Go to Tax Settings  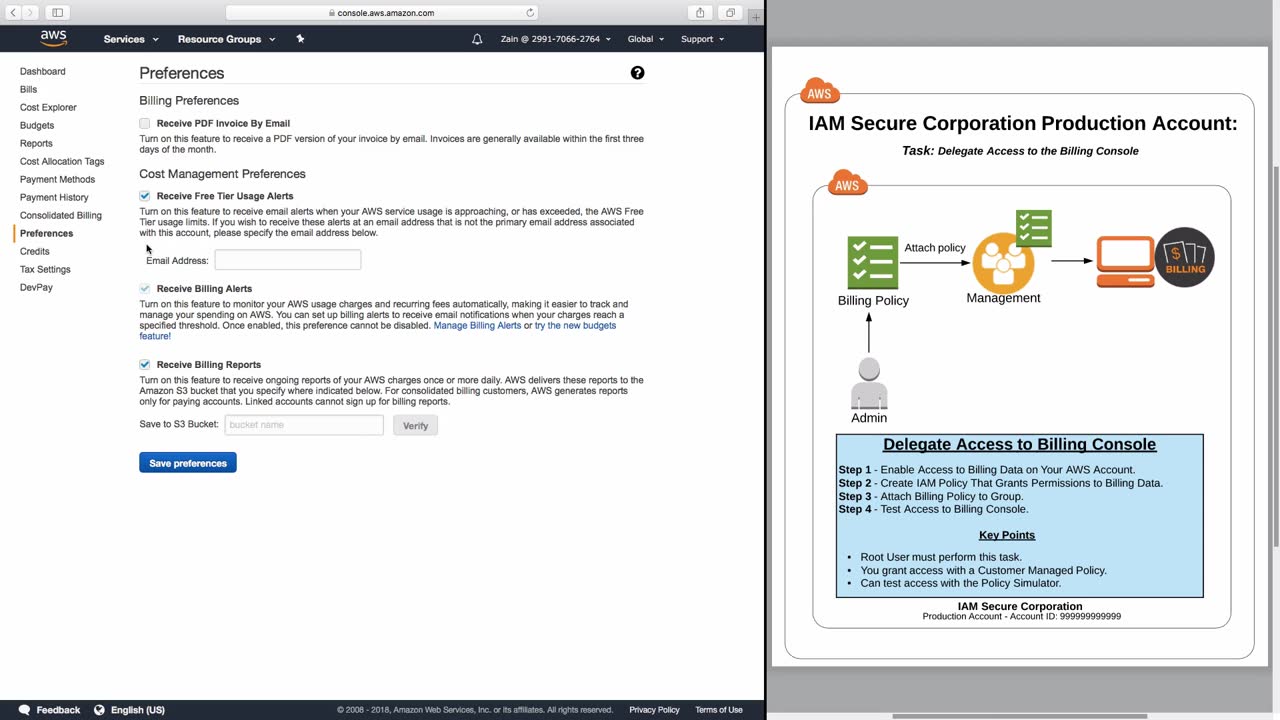coord(45,269)
